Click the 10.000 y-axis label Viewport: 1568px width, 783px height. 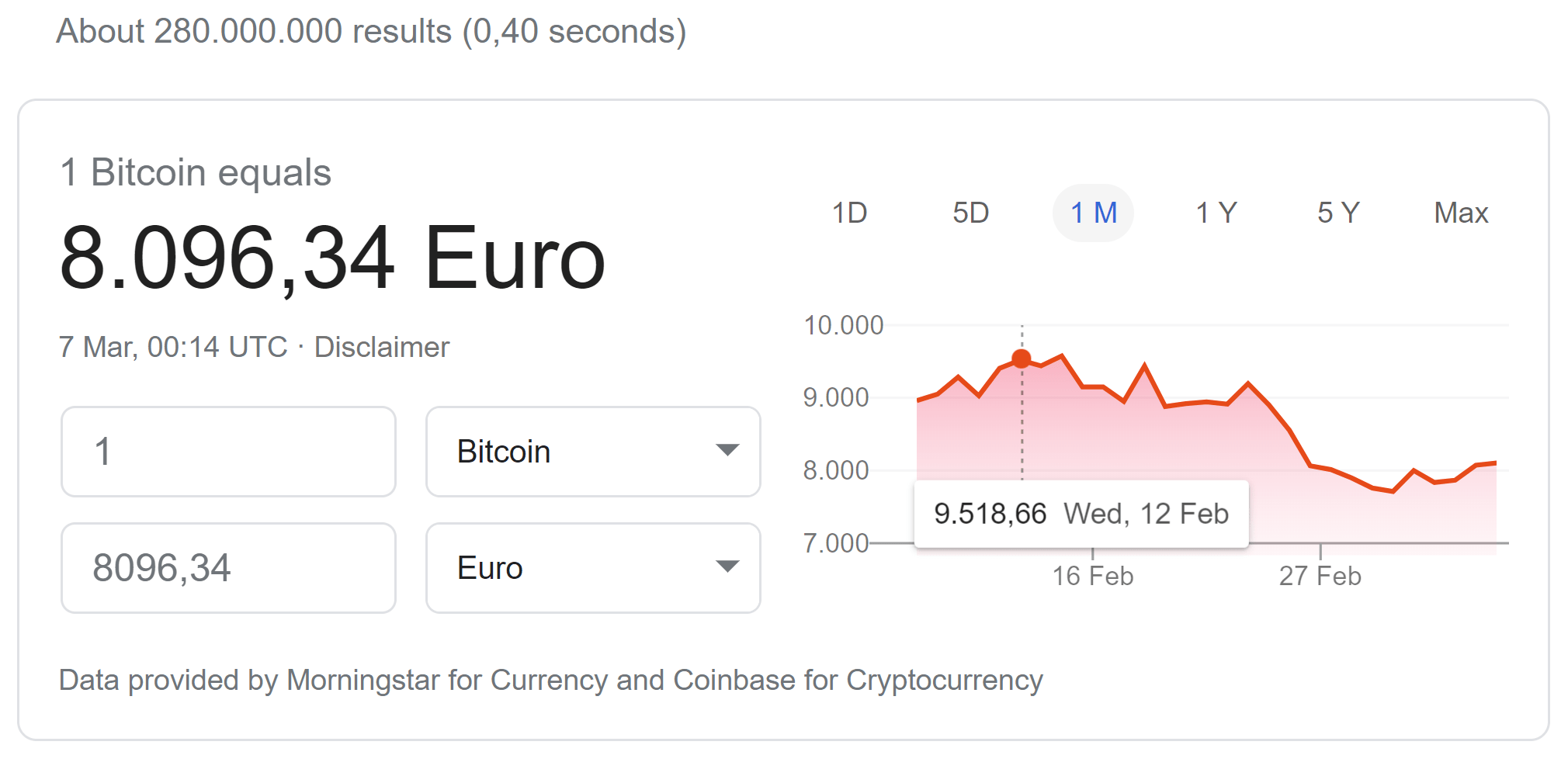(x=843, y=325)
